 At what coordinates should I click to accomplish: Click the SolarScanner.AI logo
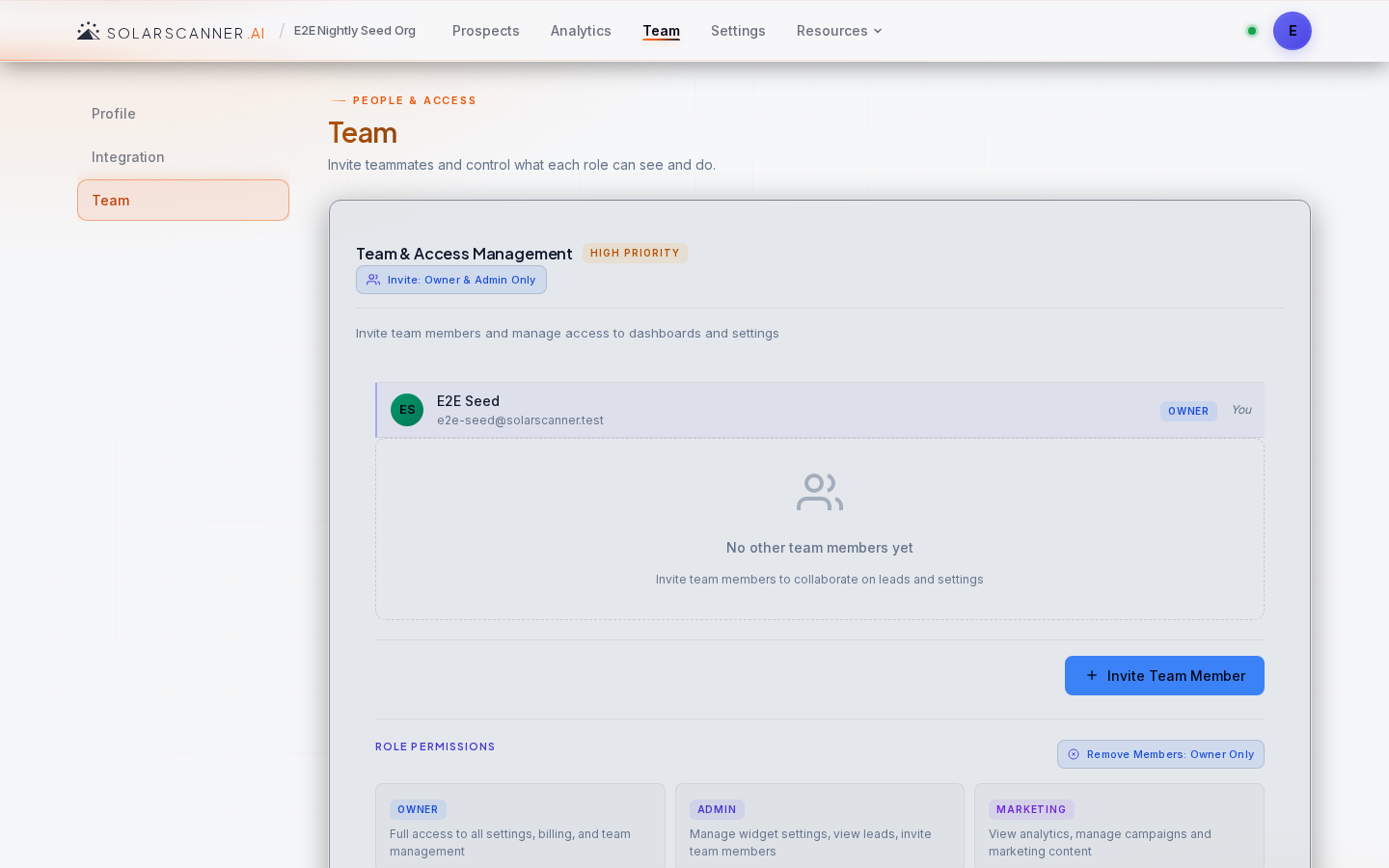click(171, 32)
